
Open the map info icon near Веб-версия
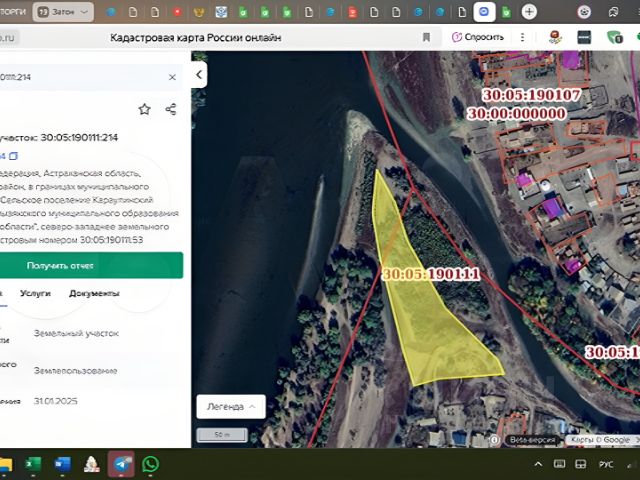[494, 440]
